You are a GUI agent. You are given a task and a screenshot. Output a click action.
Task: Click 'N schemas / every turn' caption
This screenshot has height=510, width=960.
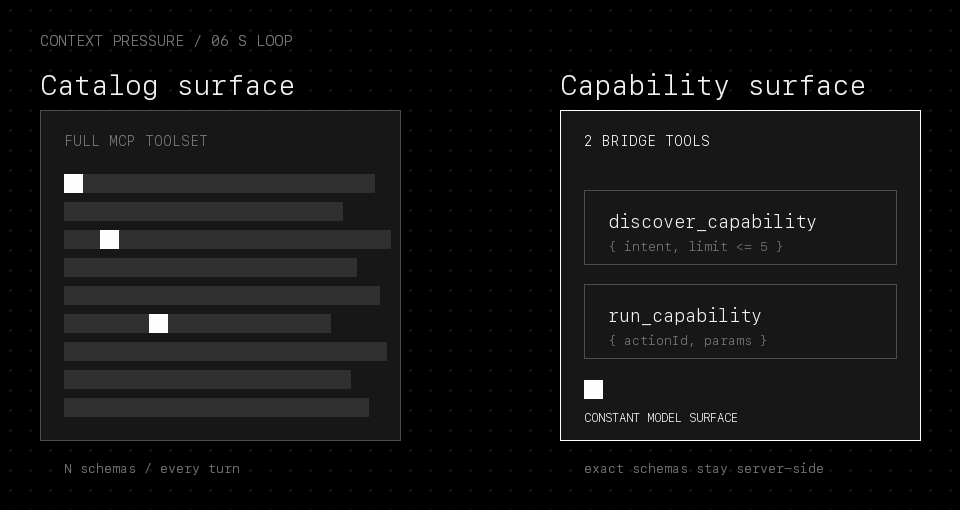tap(152, 469)
